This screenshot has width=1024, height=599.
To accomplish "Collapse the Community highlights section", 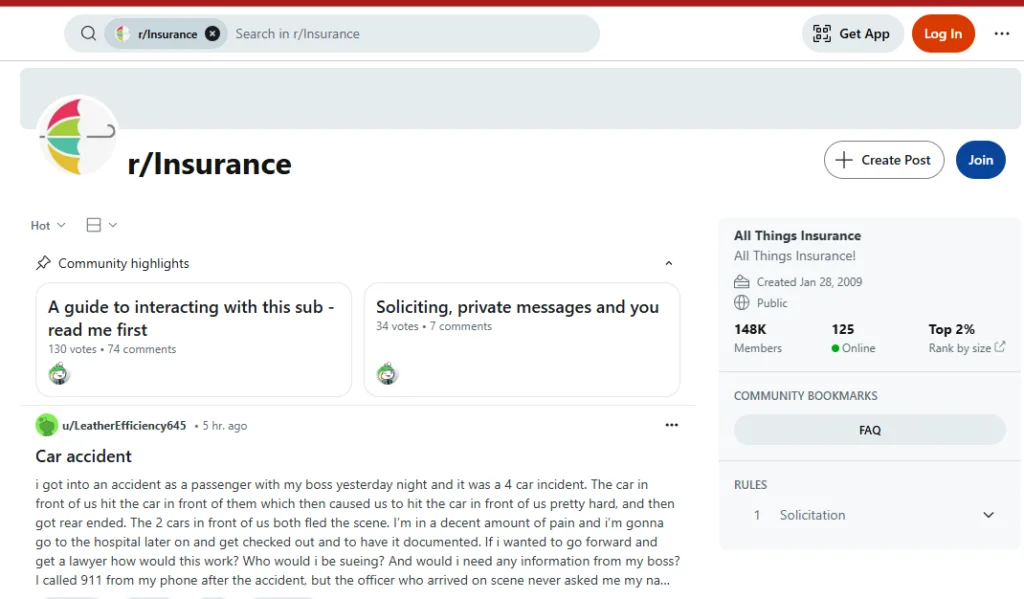I will pyautogui.click(x=669, y=262).
